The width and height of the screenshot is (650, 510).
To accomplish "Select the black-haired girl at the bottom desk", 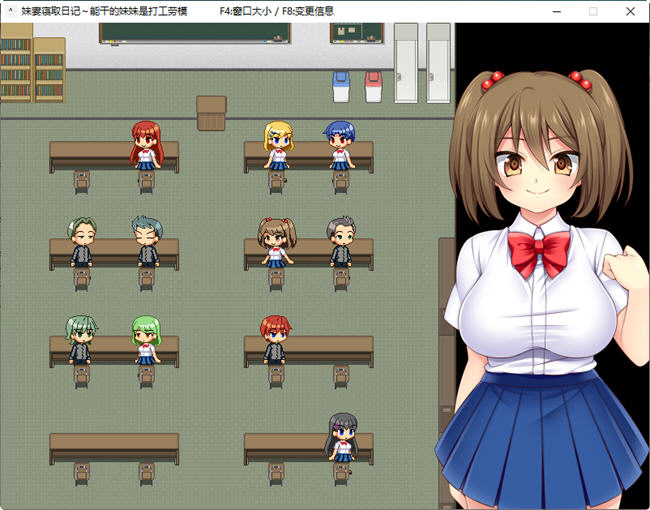I will pos(341,436).
